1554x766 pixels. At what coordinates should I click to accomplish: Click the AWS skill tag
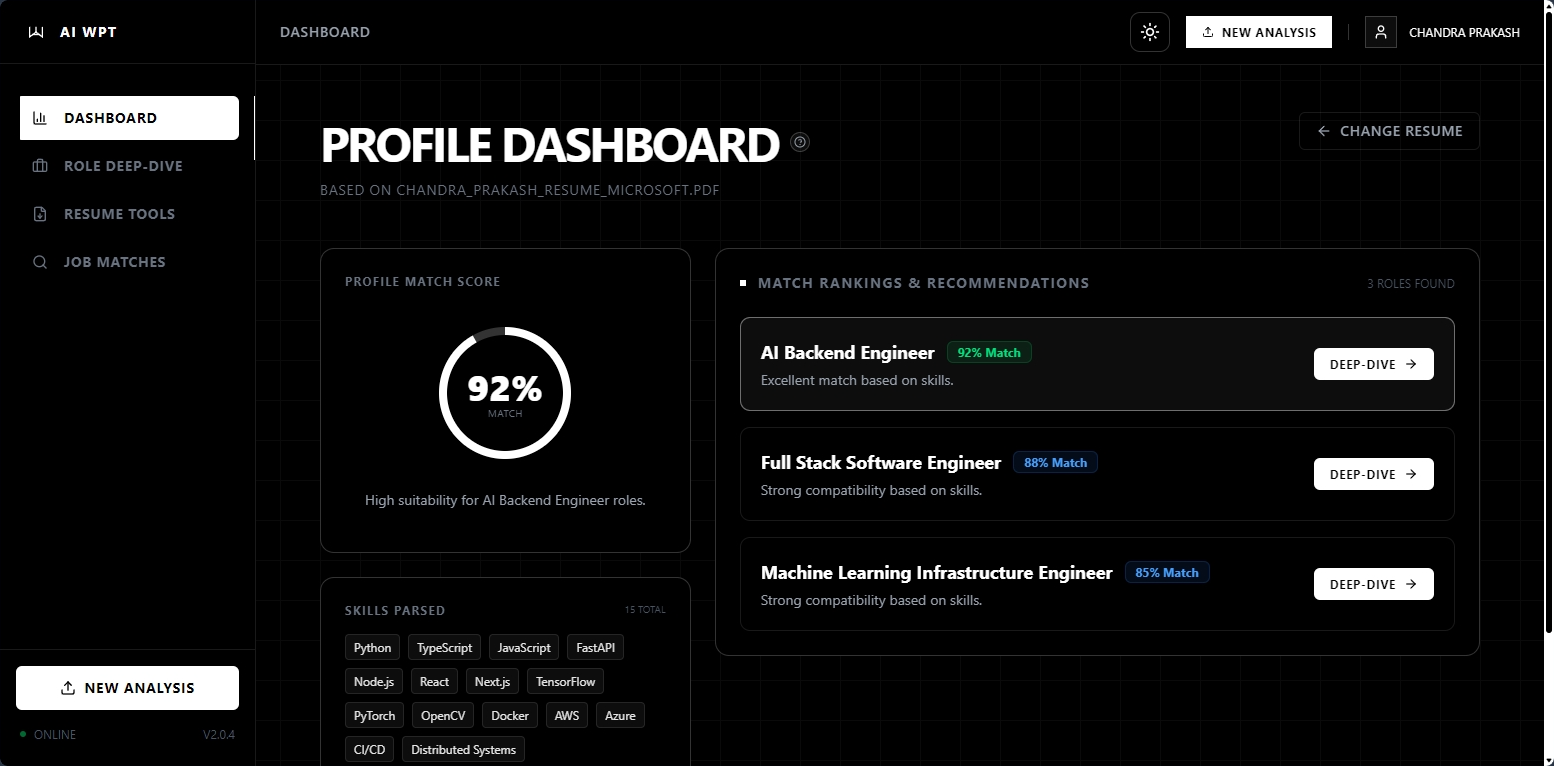coord(567,716)
